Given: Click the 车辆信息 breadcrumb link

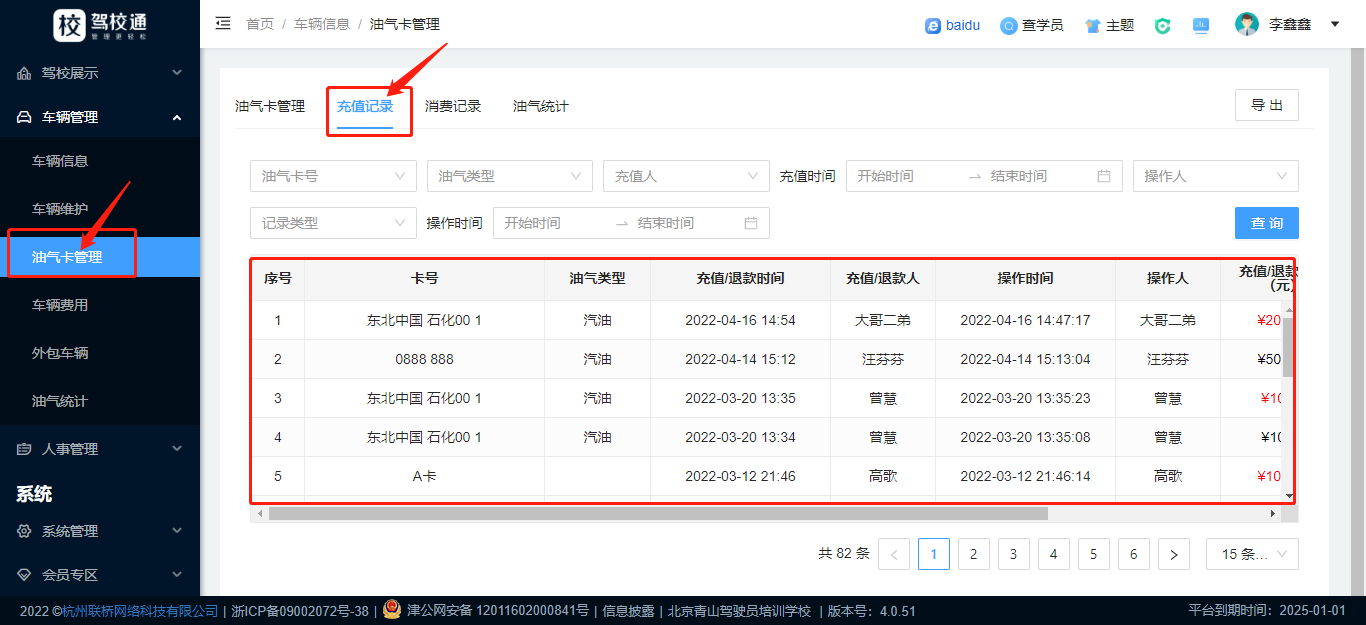Looking at the screenshot, I should [322, 24].
